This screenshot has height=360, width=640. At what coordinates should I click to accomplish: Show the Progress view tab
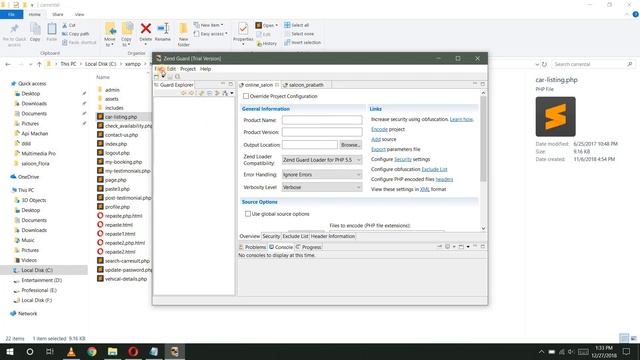pos(309,247)
